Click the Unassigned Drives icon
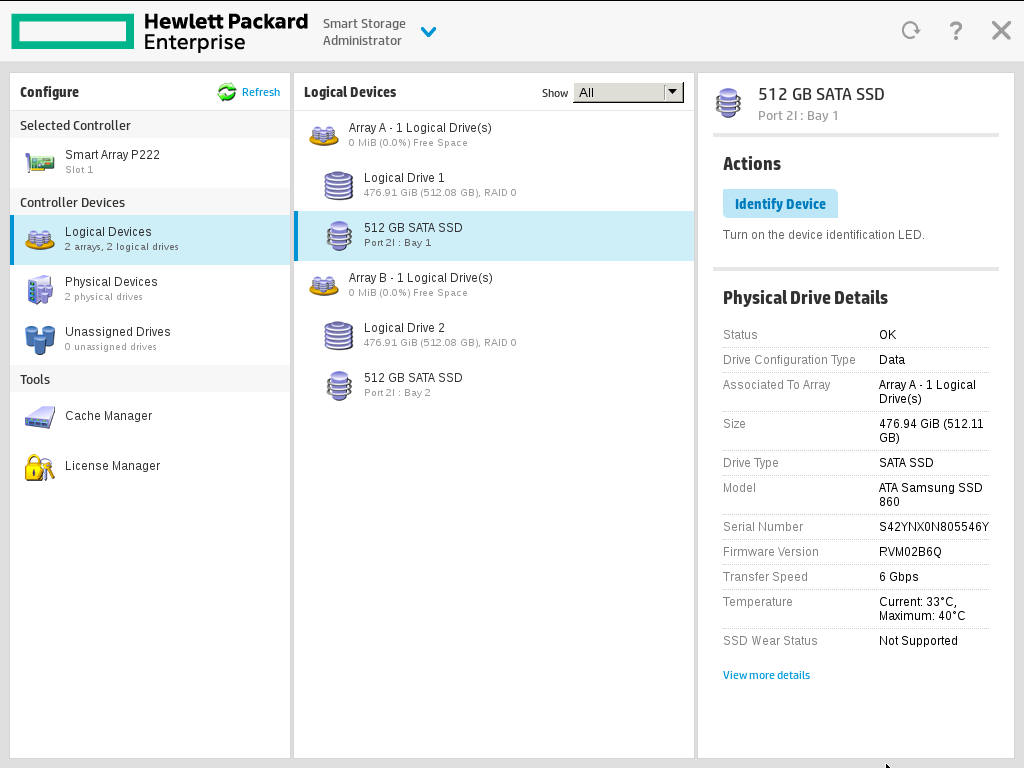1024x768 pixels. 40,340
